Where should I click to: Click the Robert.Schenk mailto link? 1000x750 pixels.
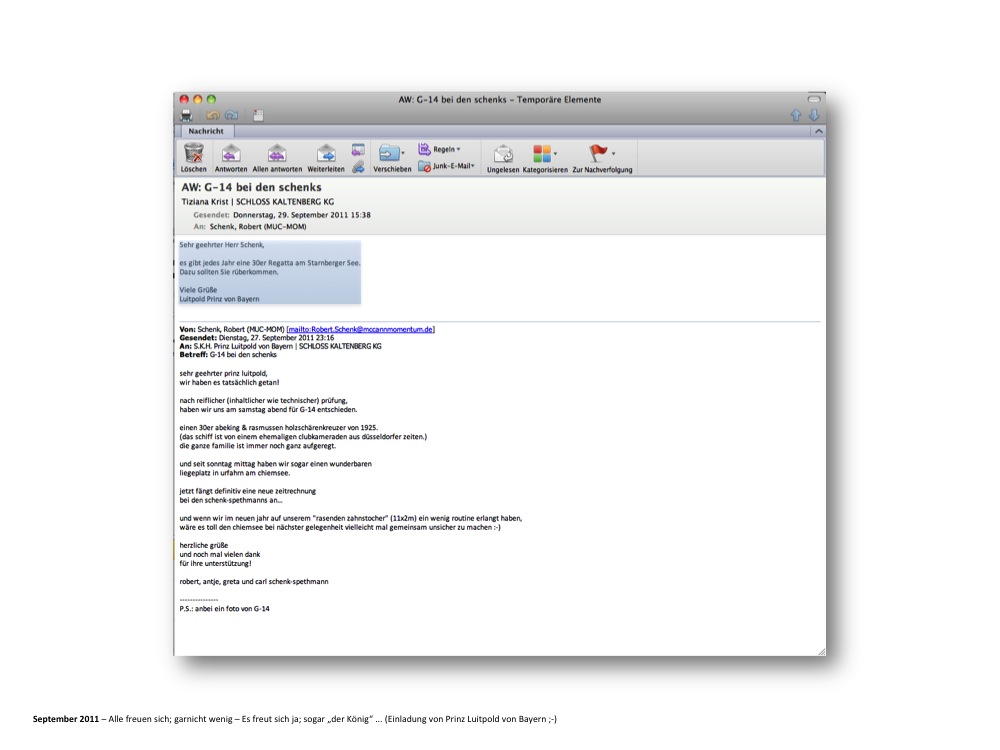[x=361, y=329]
